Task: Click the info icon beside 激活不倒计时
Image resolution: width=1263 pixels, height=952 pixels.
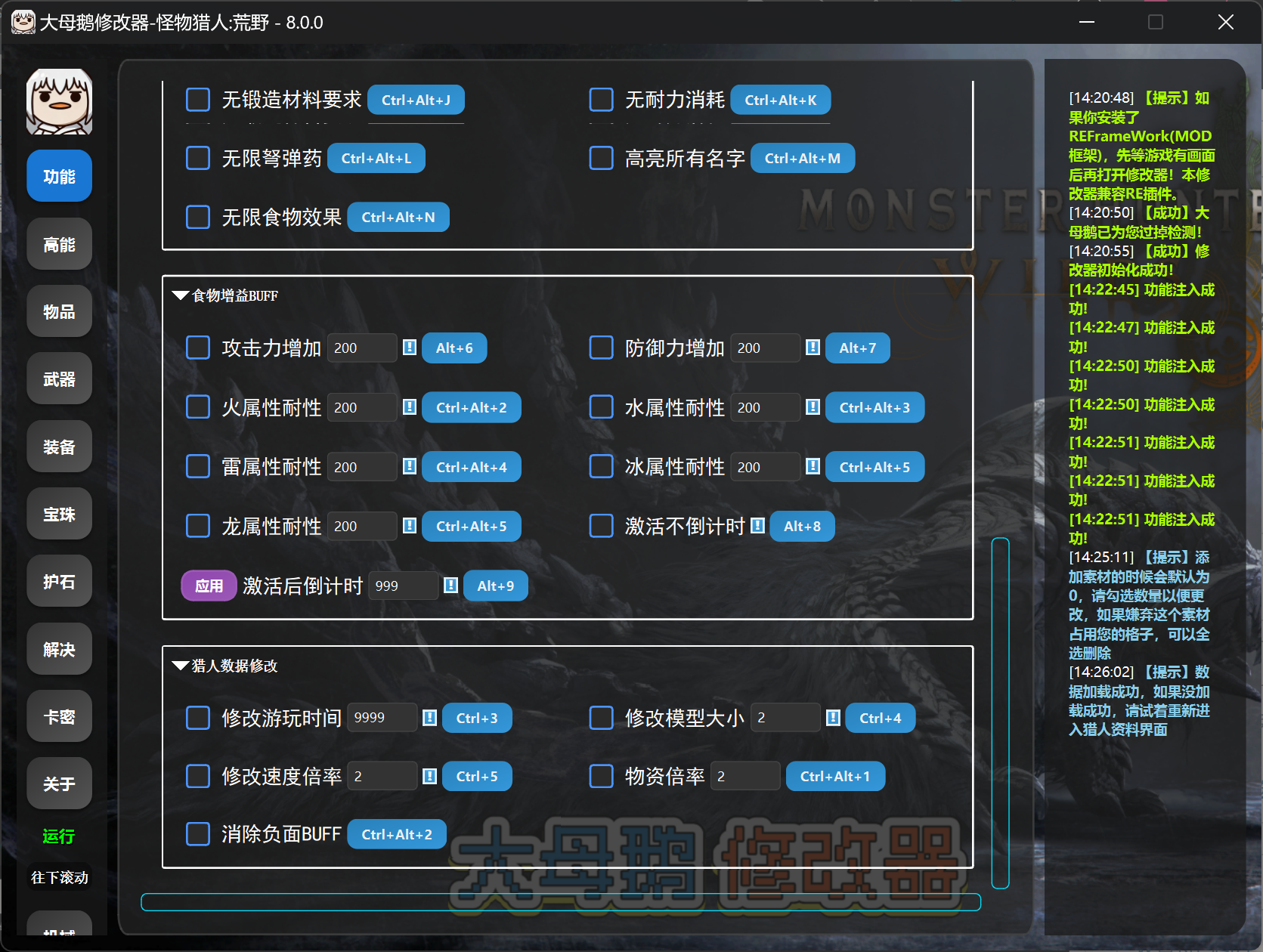Action: point(758,526)
